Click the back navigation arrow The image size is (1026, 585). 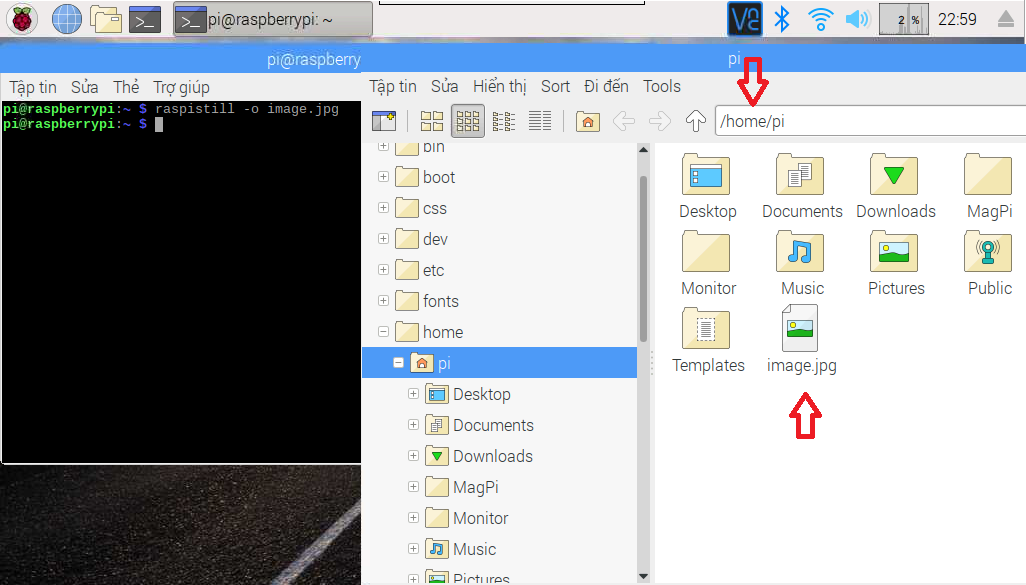click(624, 121)
